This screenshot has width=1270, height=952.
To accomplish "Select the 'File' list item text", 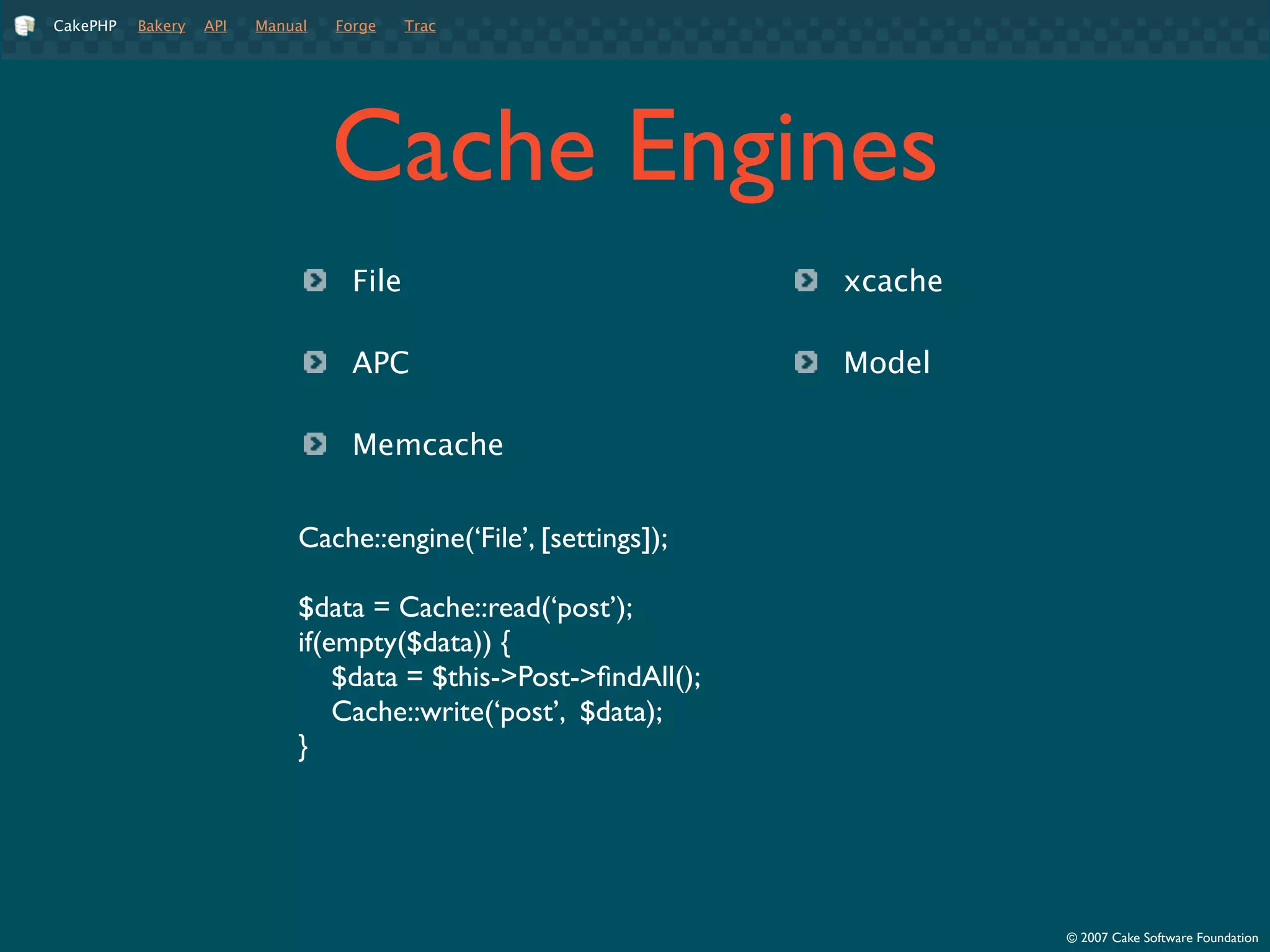I will (376, 281).
